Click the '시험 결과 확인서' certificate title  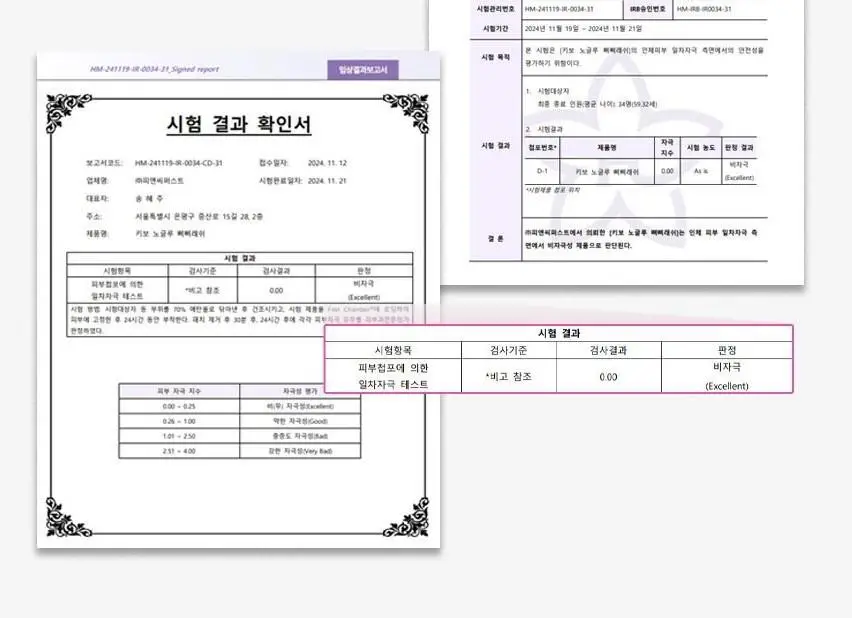[x=239, y=123]
